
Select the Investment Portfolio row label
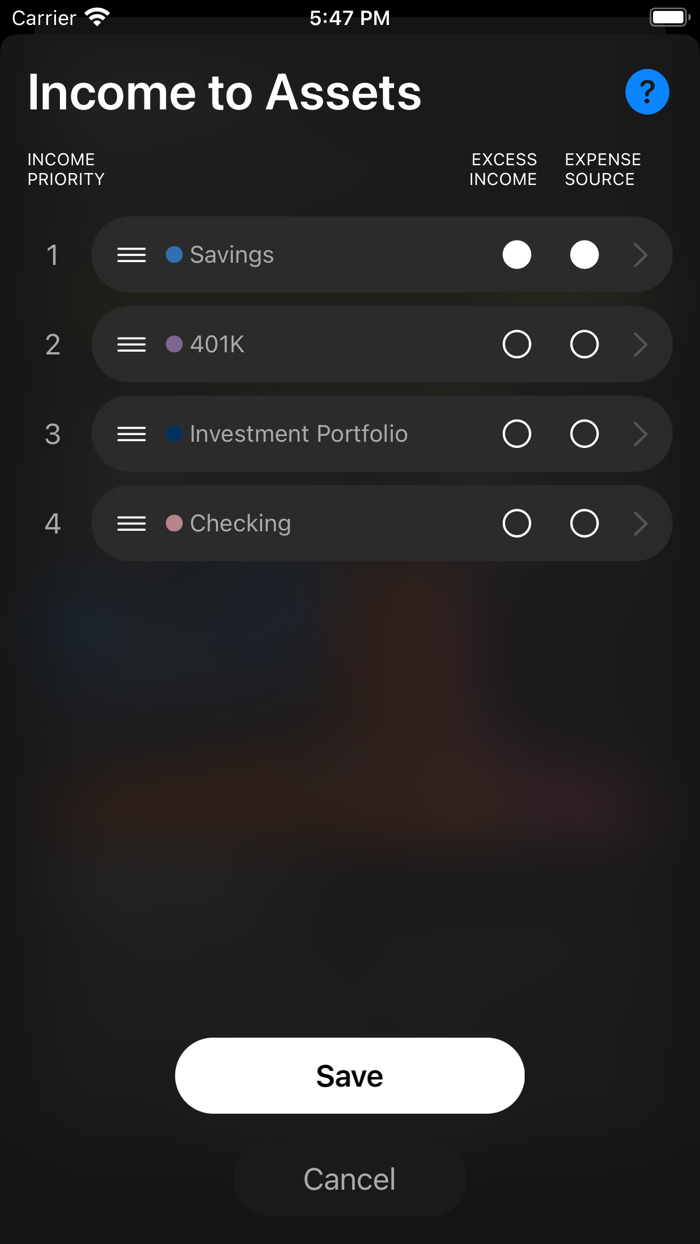pyautogui.click(x=298, y=433)
